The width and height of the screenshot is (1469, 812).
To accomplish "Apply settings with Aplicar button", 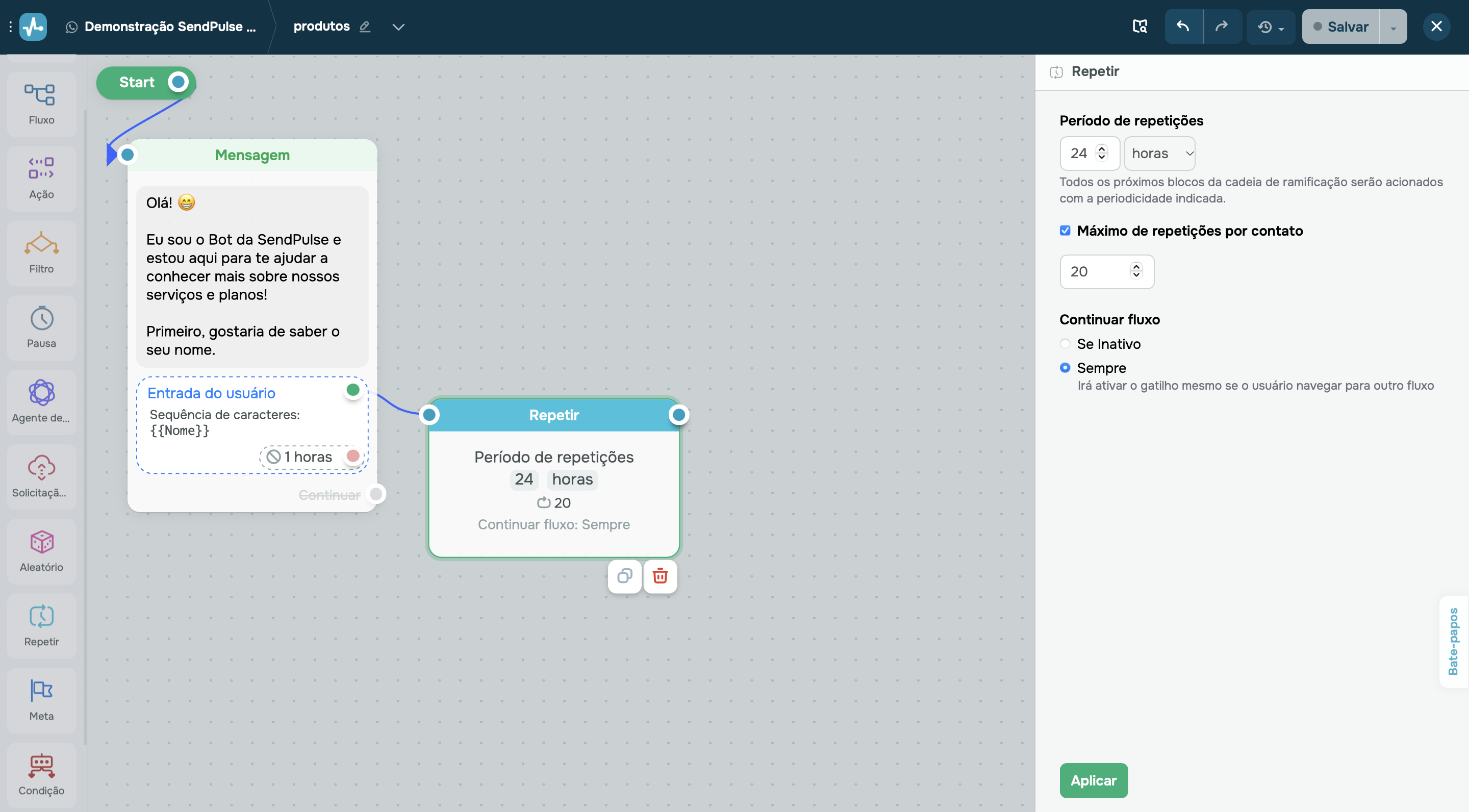I will (x=1093, y=780).
